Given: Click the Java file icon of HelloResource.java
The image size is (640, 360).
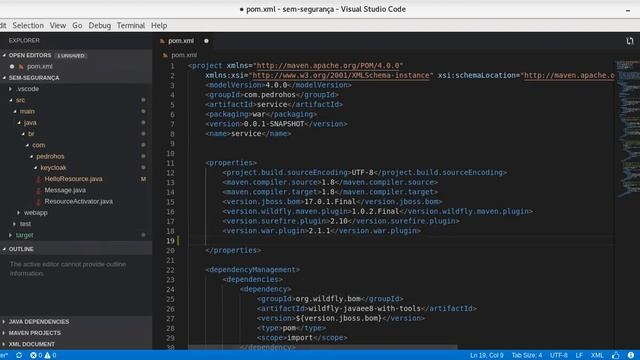Looking at the screenshot, I should pos(38,179).
